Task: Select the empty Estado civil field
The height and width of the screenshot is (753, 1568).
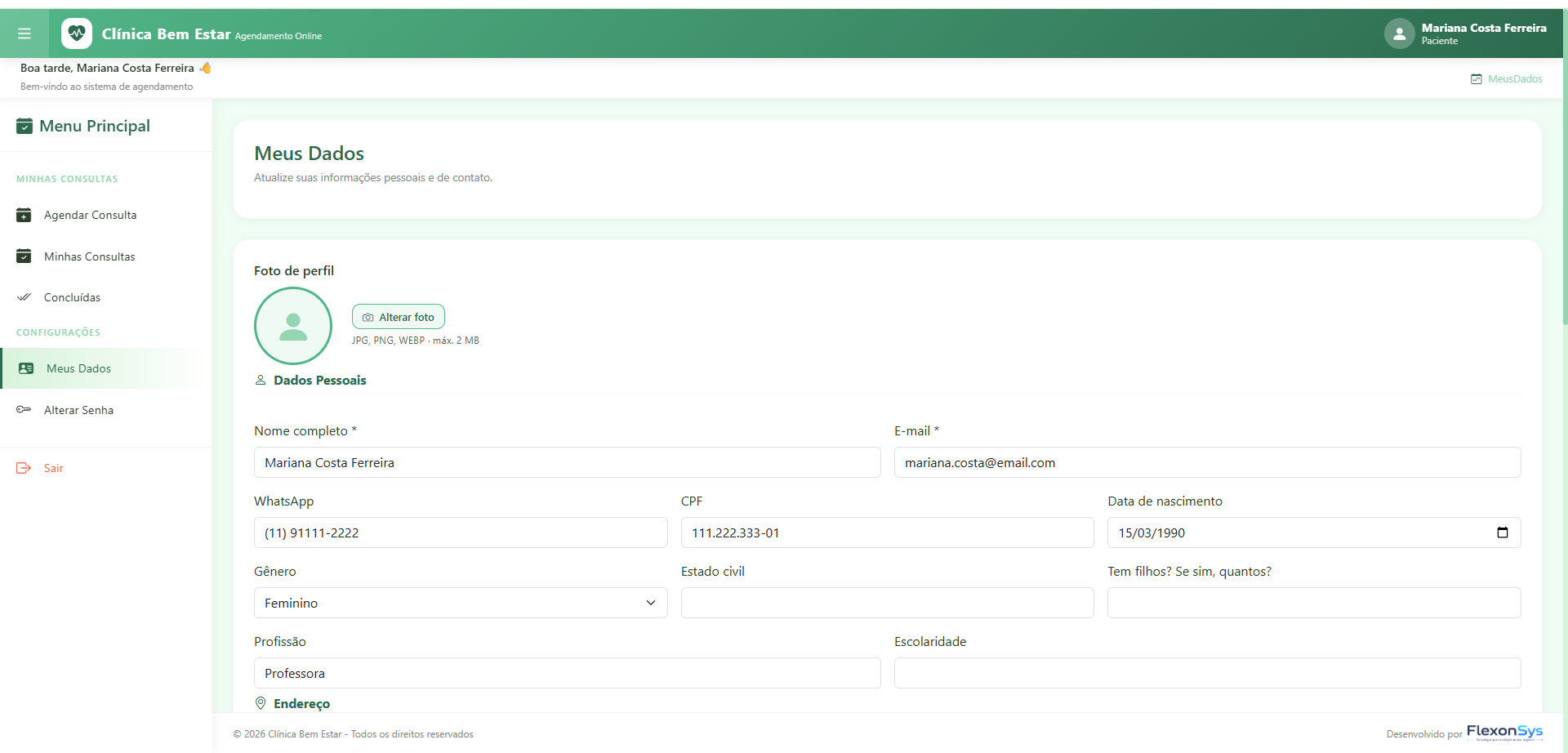Action: pos(887,603)
